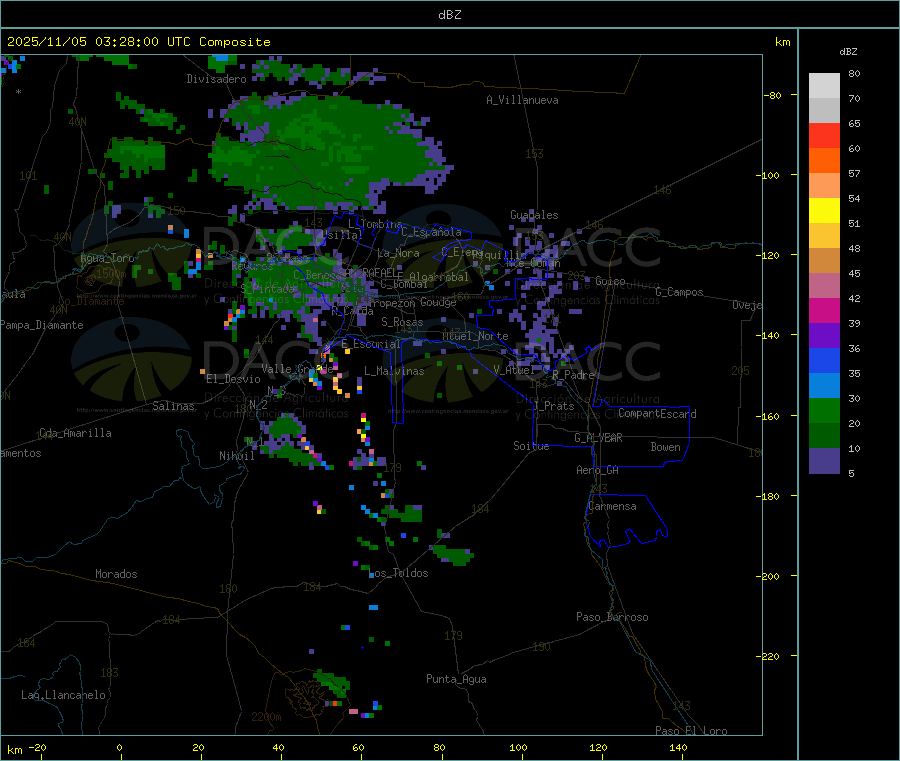Click the Salinas map label
The height and width of the screenshot is (761, 900).
click(173, 406)
